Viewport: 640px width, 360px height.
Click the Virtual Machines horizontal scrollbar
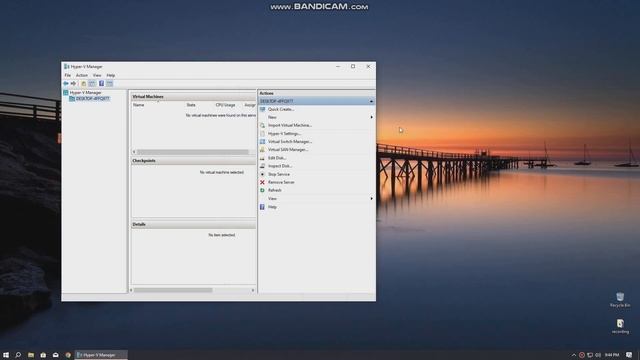193,152
